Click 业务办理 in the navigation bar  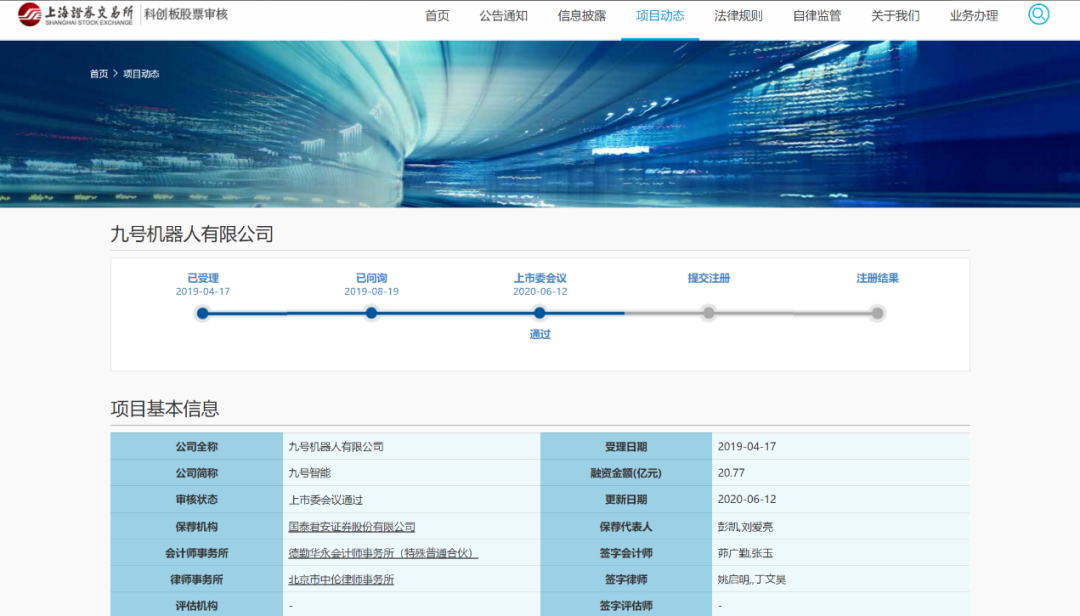(974, 16)
